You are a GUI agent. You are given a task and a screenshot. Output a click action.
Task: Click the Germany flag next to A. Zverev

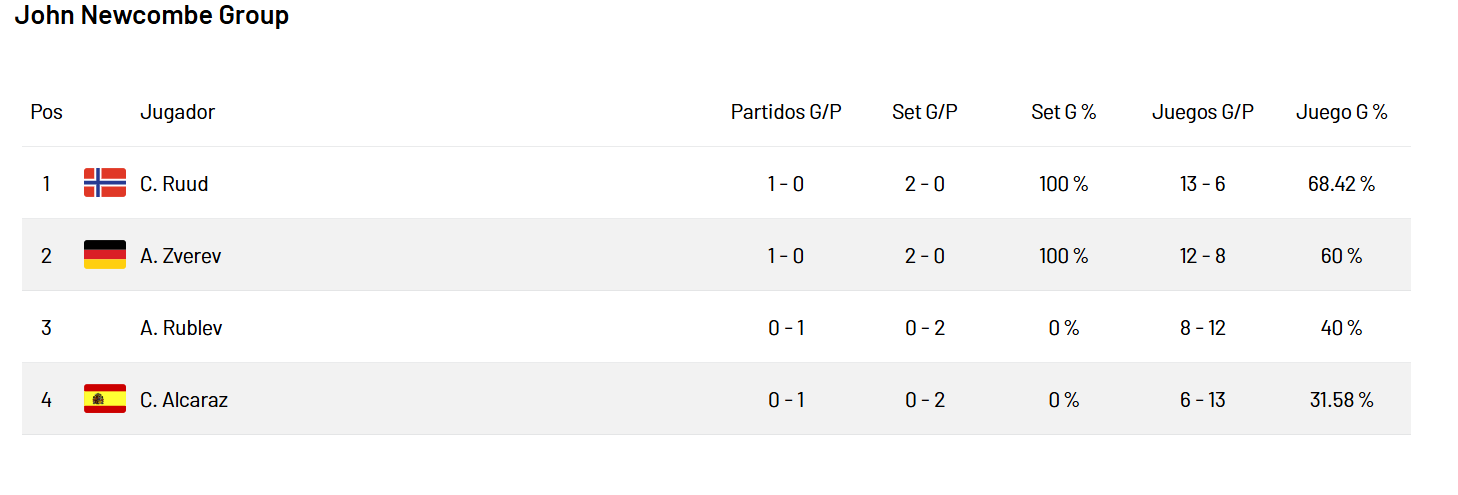click(x=105, y=255)
